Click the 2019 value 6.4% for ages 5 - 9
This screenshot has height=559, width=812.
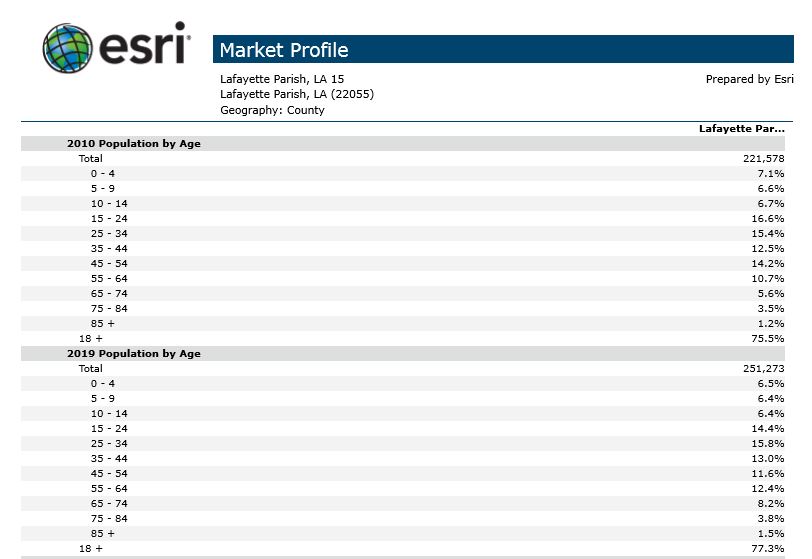tap(771, 399)
